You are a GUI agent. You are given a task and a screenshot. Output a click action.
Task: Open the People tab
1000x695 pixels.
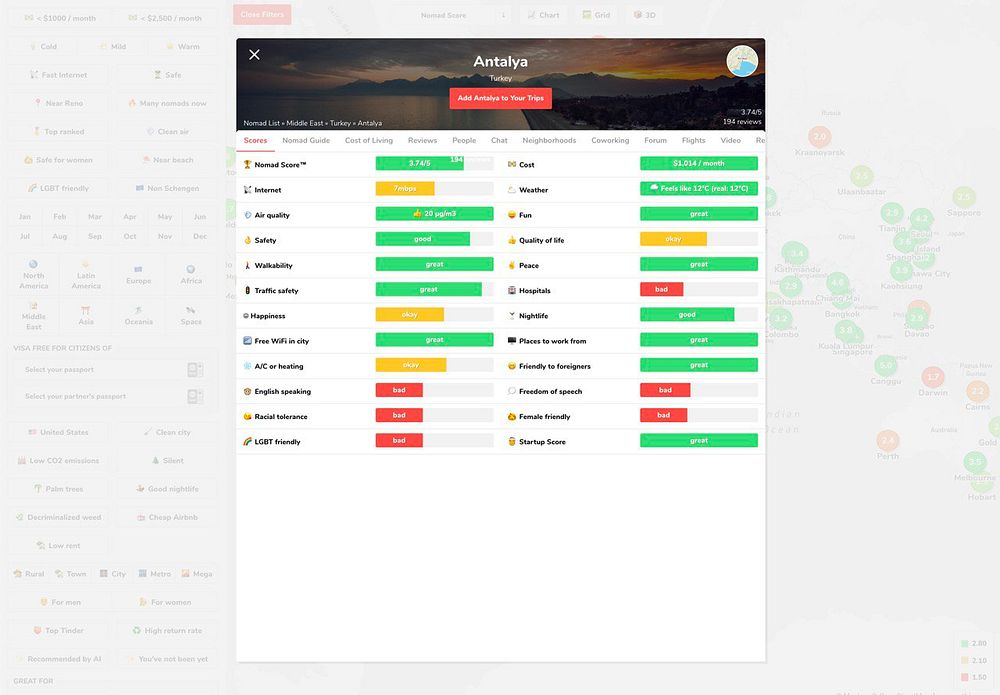(464, 140)
